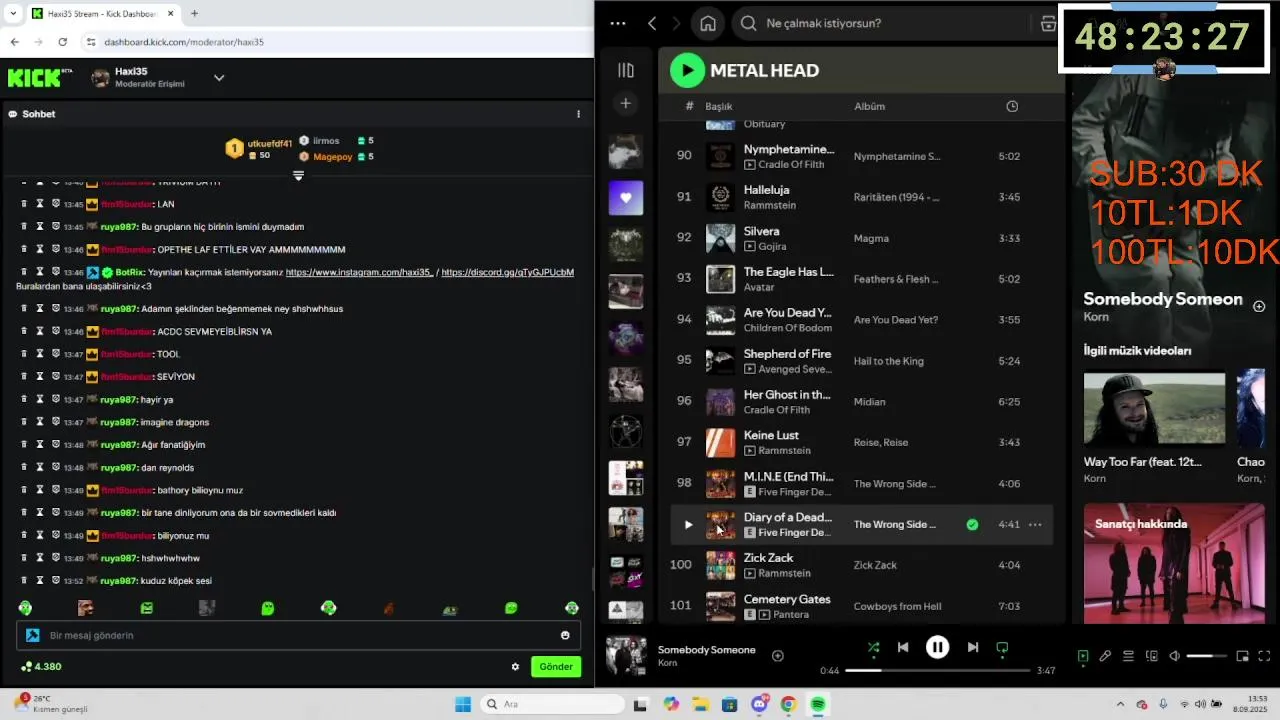The width and height of the screenshot is (1280, 720).
Task: Open the Korn artist link in player bar
Action: point(667,663)
